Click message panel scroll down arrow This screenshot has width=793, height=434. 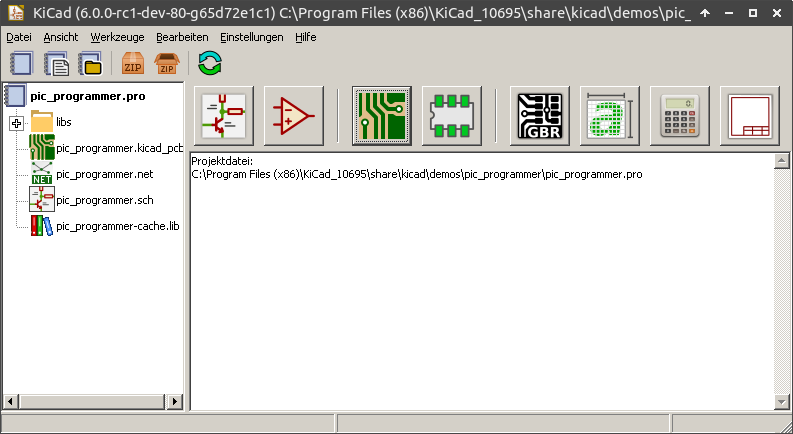pos(781,403)
